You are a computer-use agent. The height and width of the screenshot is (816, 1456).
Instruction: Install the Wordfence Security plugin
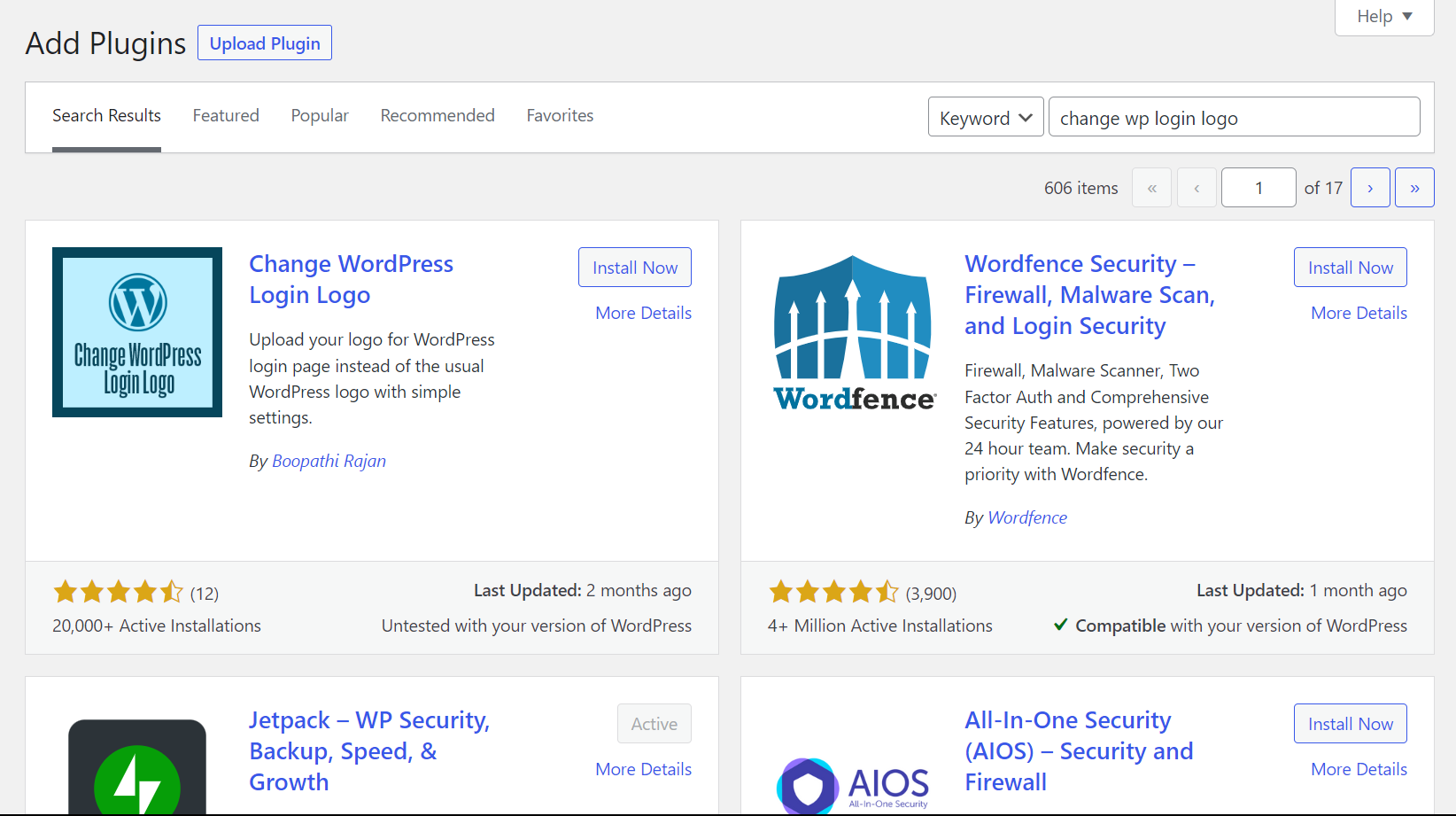[1351, 268]
